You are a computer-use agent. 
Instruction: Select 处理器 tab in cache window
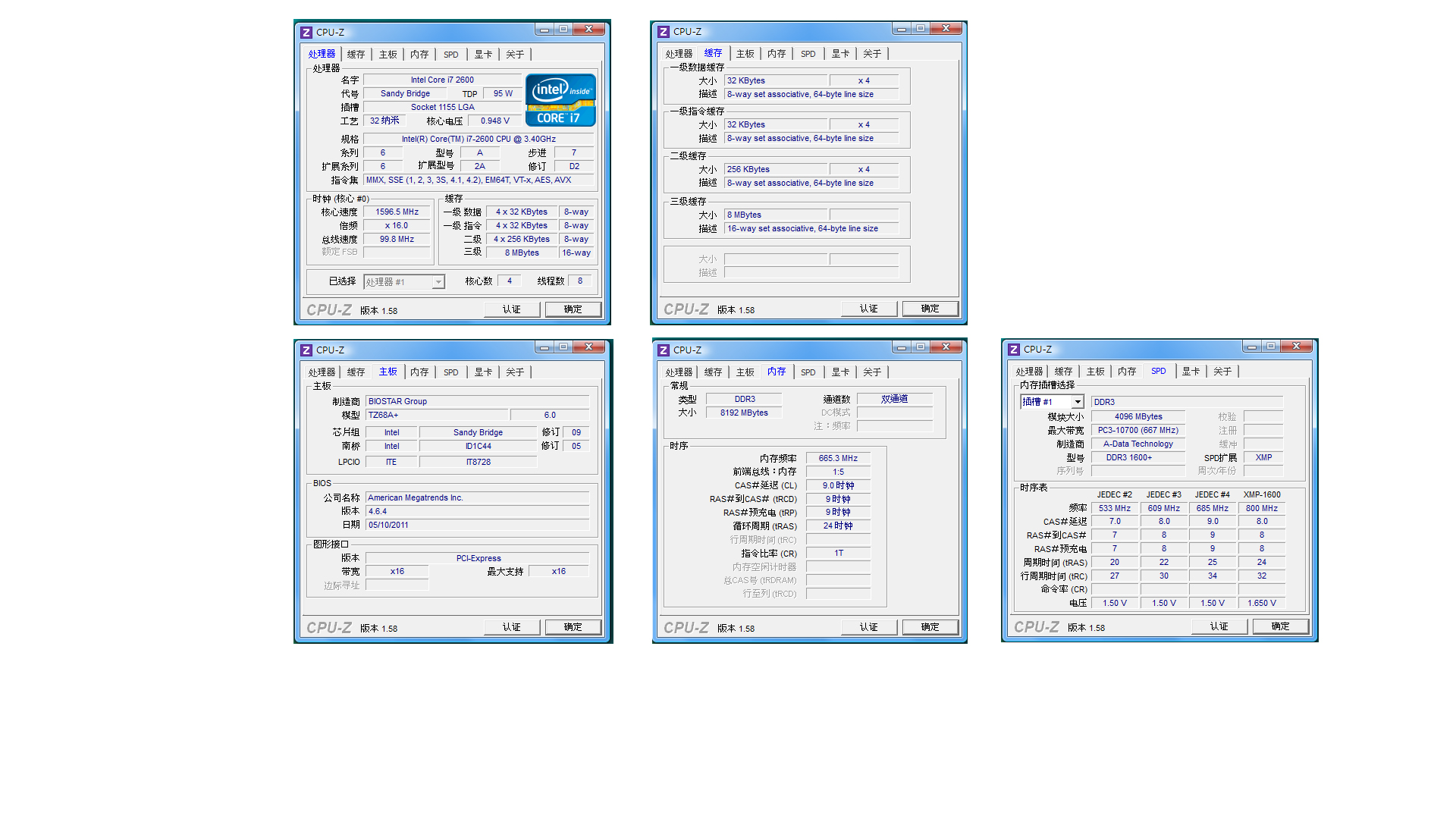point(679,54)
